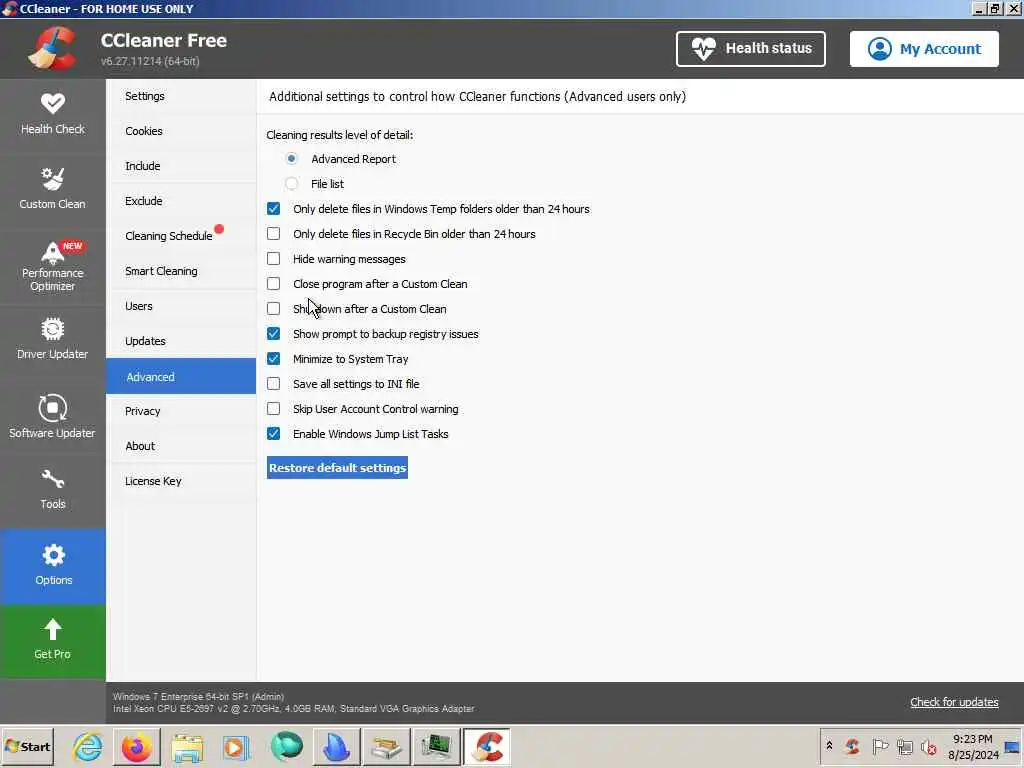Click the Check for updates link

(954, 702)
